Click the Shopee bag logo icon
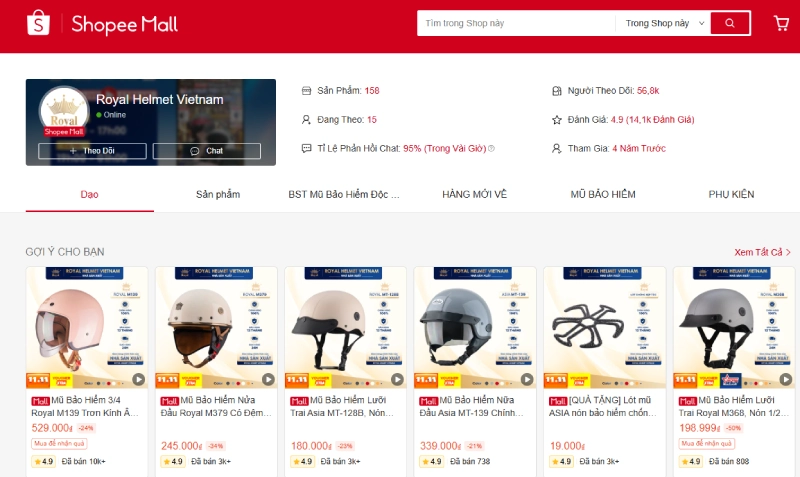This screenshot has height=477, width=800. 38,23
